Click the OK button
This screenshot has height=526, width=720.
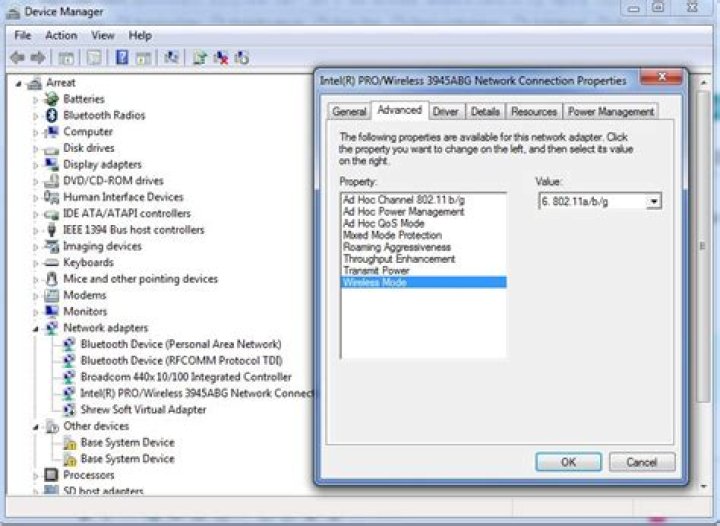568,462
